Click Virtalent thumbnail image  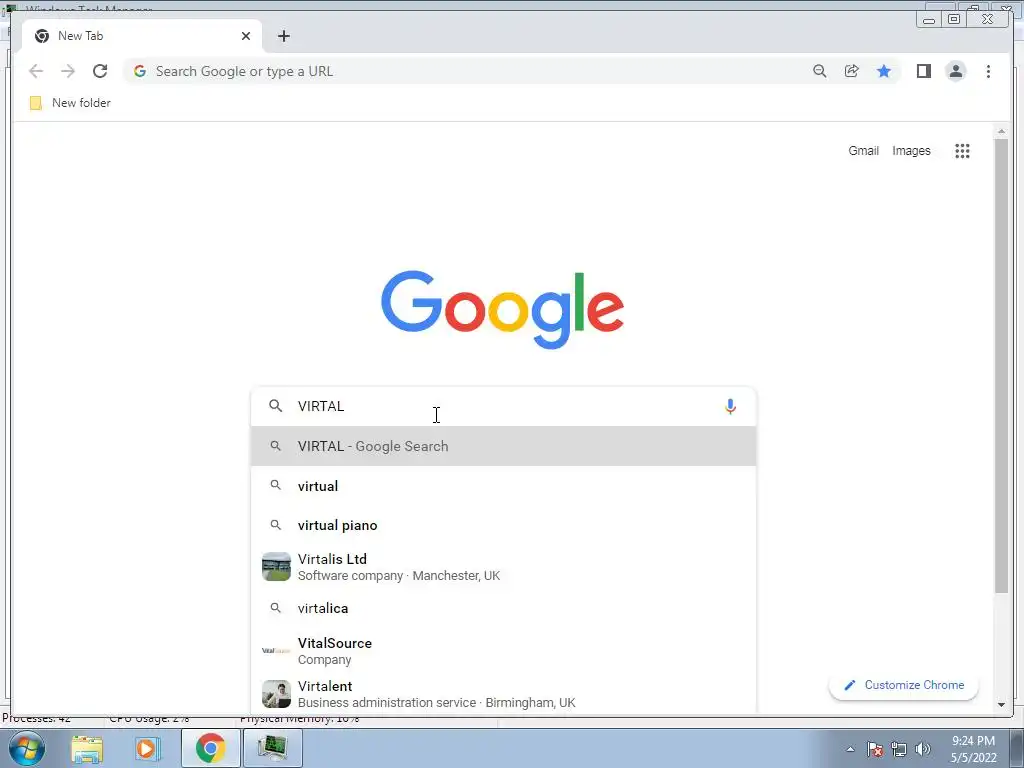coord(276,694)
